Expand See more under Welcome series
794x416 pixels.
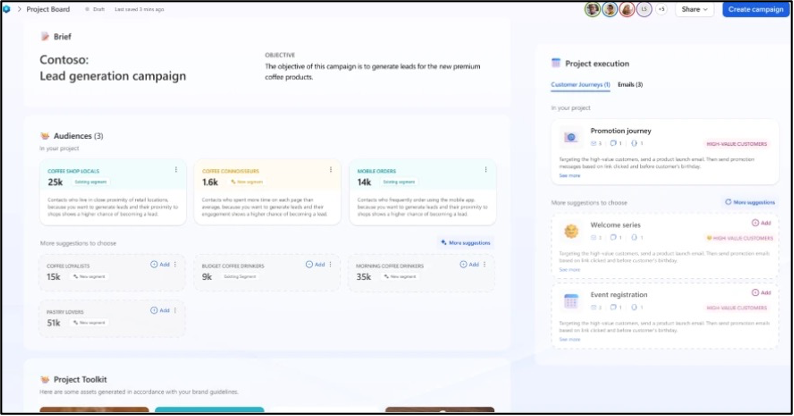[569, 270]
